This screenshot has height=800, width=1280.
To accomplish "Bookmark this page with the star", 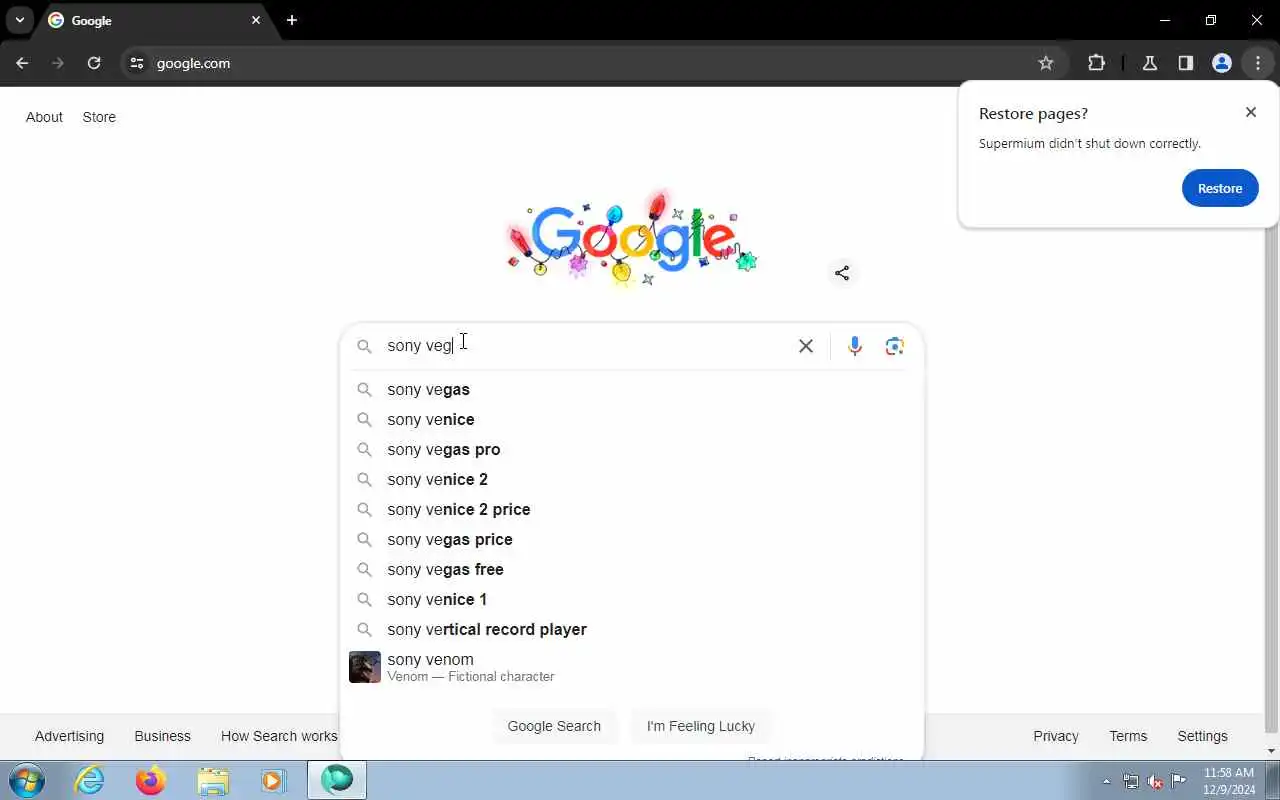I will [x=1046, y=63].
